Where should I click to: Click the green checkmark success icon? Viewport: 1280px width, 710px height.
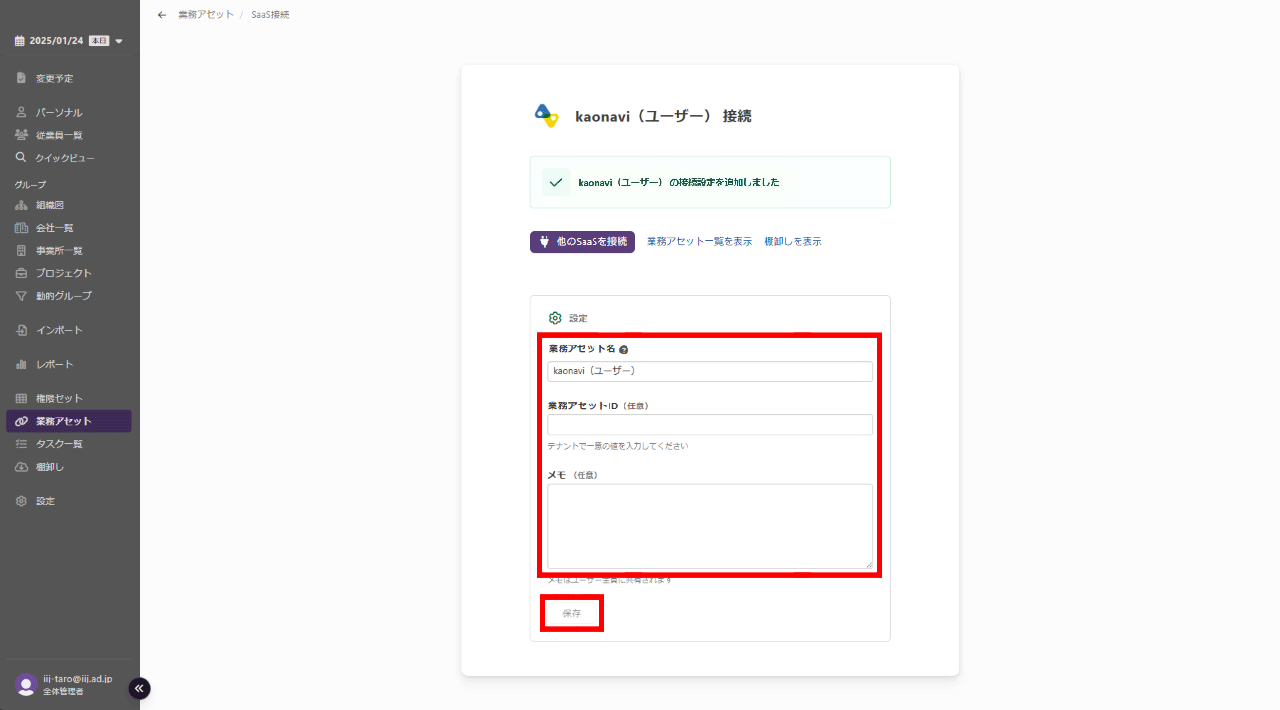tap(556, 182)
